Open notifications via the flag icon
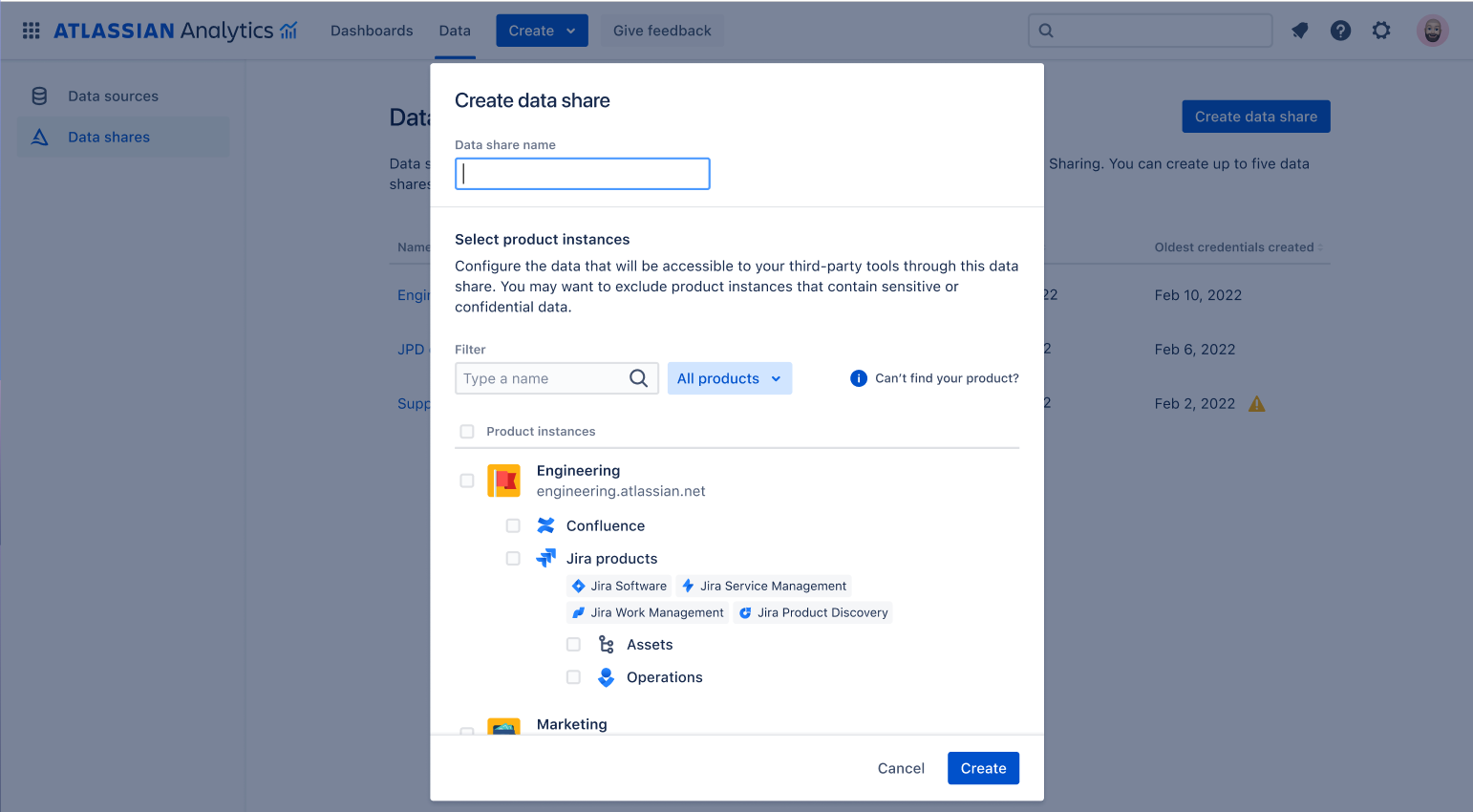The height and width of the screenshot is (812, 1473). 1299,30
